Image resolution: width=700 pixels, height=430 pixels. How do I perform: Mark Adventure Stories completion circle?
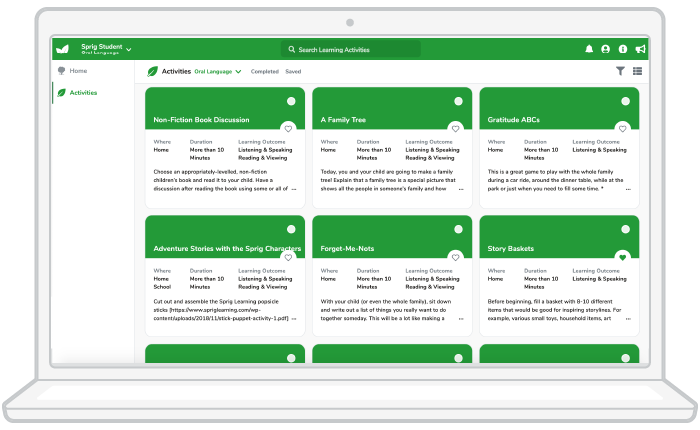(x=291, y=229)
